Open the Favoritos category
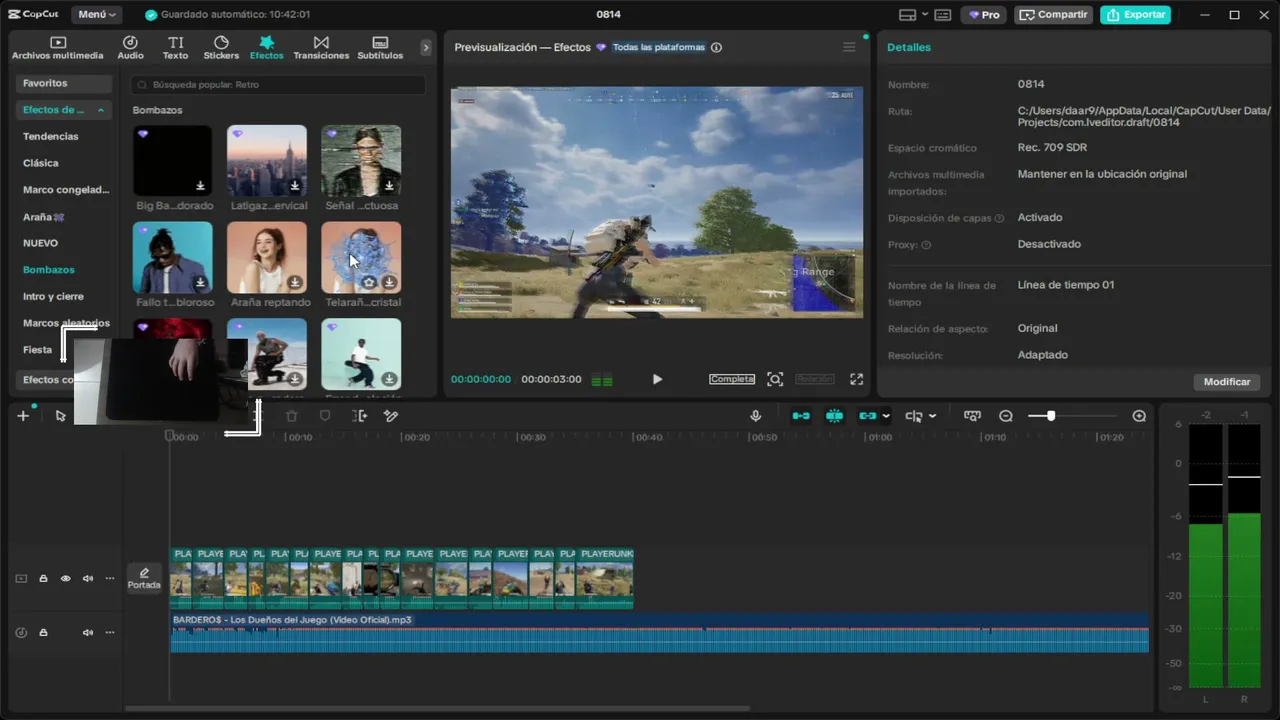The image size is (1280, 720). tap(63, 83)
